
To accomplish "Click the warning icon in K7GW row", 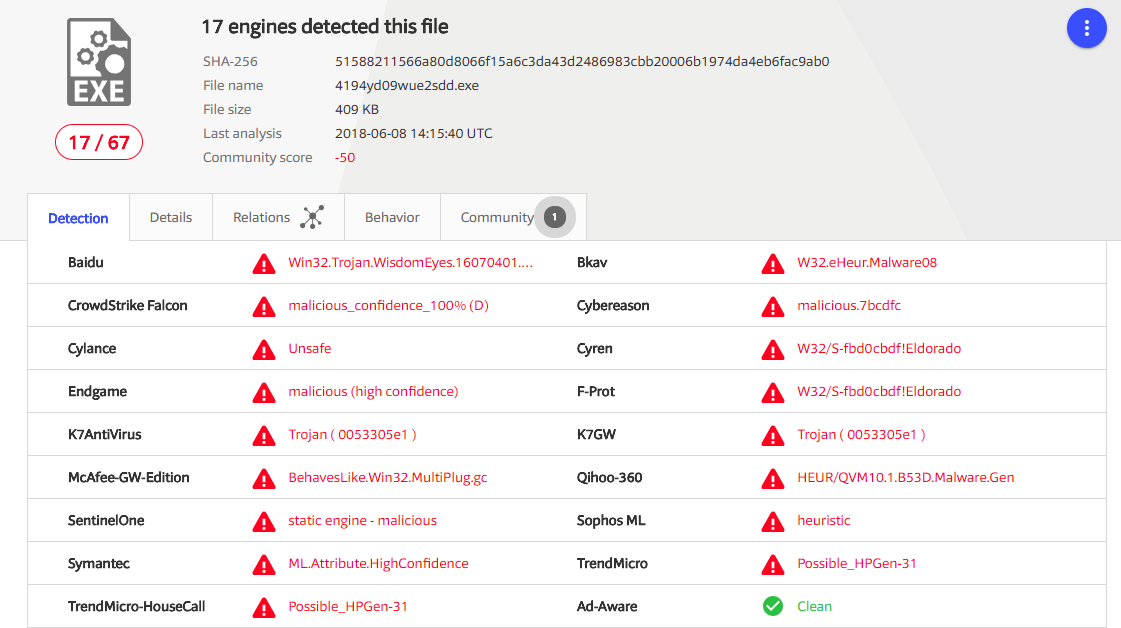I will tap(773, 435).
